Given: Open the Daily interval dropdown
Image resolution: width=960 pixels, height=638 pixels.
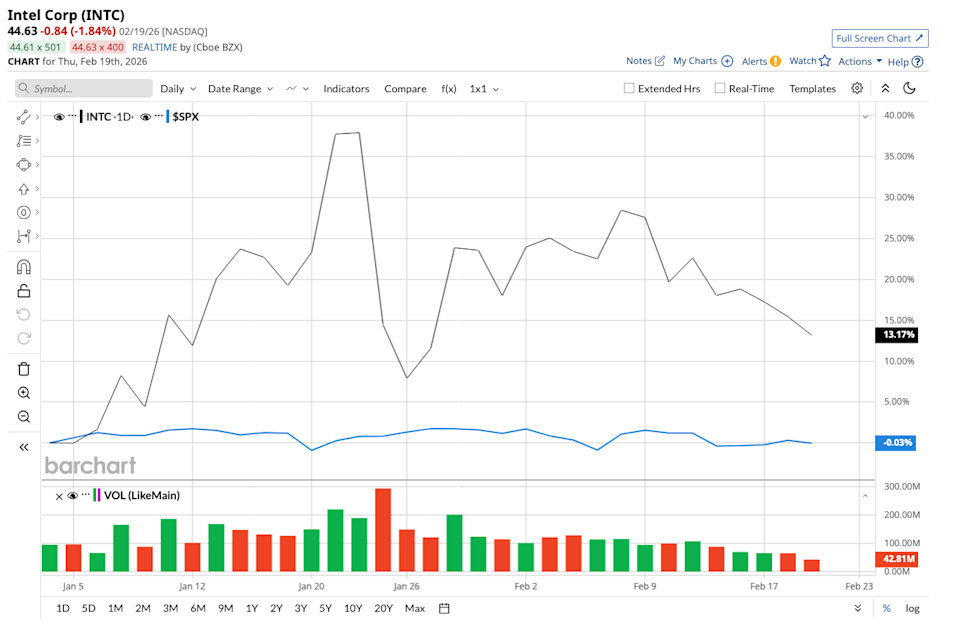Looking at the screenshot, I should coord(178,89).
